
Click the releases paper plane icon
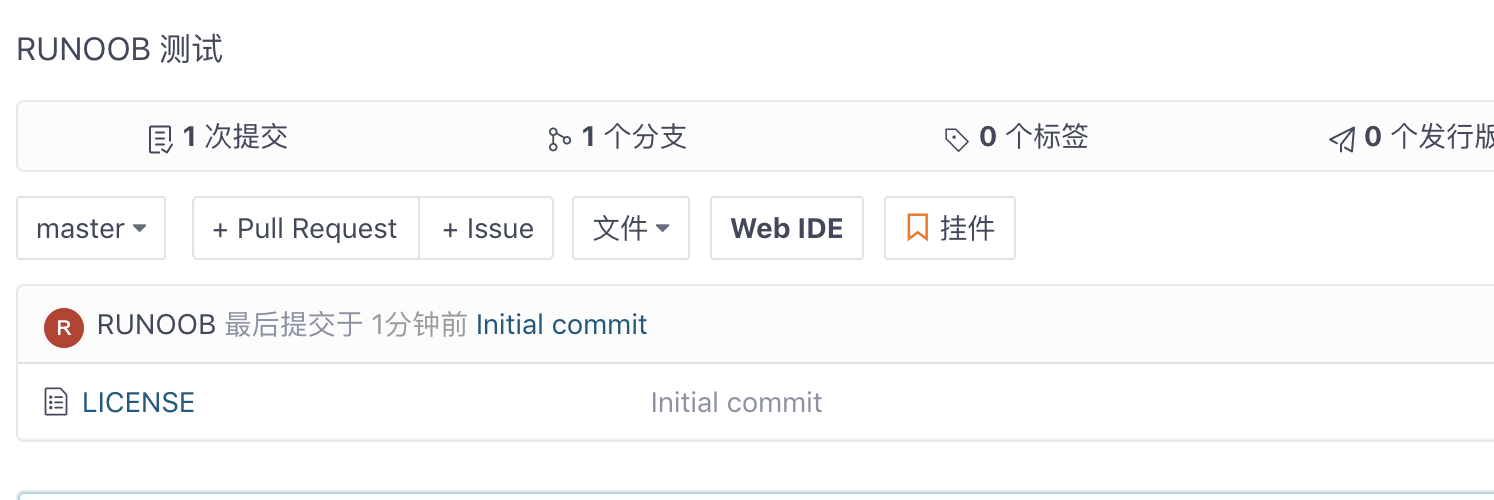(1341, 139)
